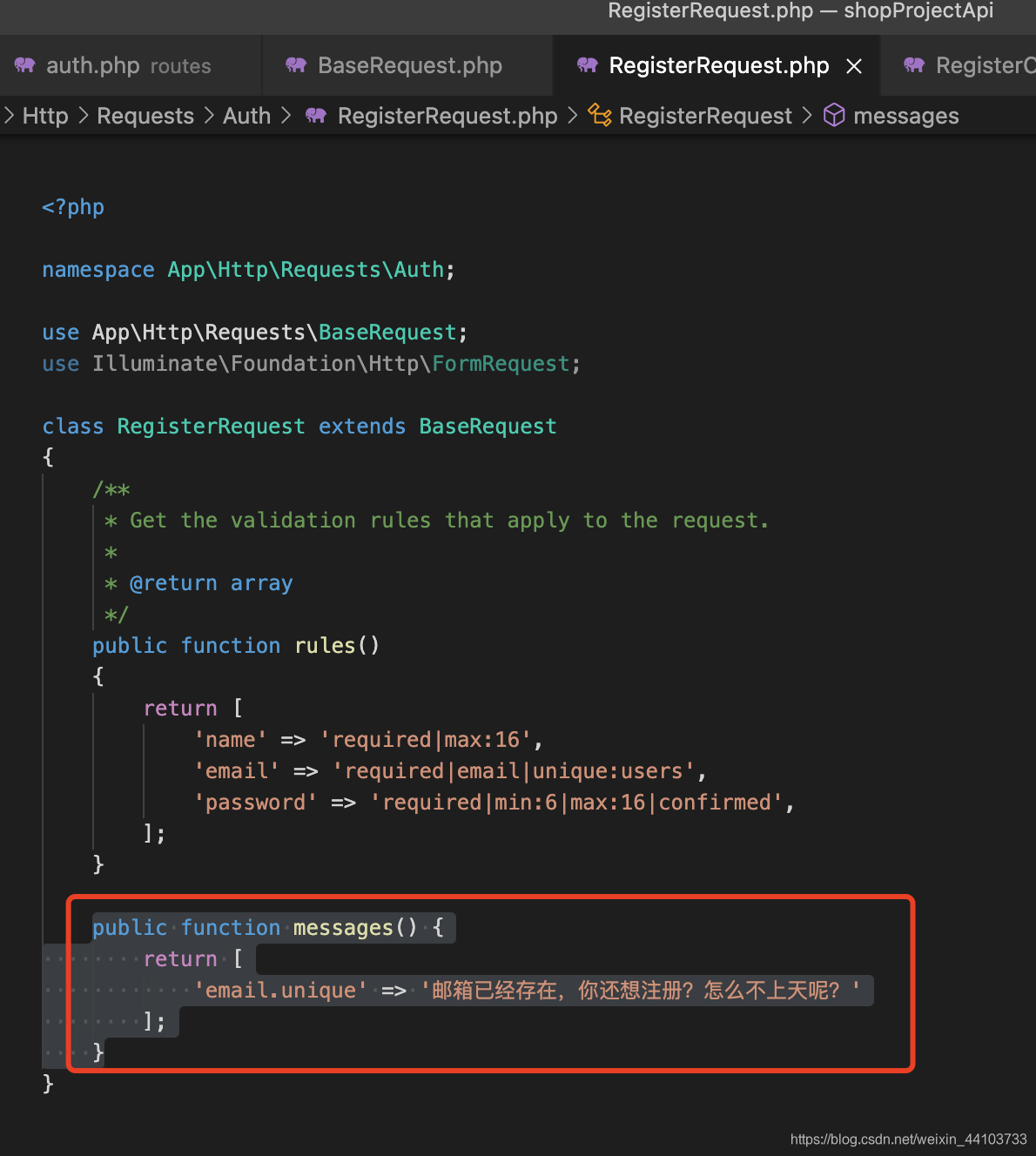
Task: Open the Requests breadcrumb segment
Action: click(145, 116)
